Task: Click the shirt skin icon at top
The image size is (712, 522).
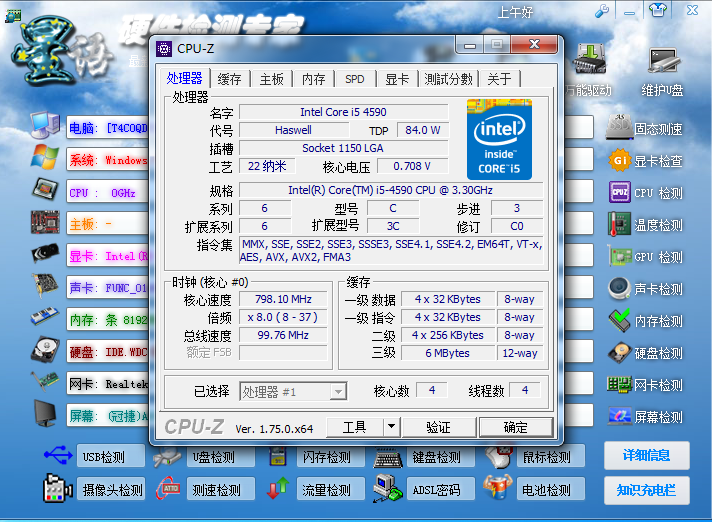Action: coord(658,10)
